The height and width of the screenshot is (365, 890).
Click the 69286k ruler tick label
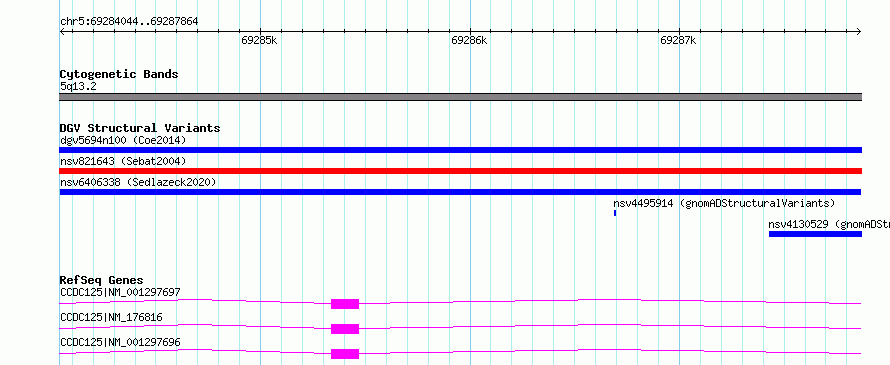click(469, 41)
